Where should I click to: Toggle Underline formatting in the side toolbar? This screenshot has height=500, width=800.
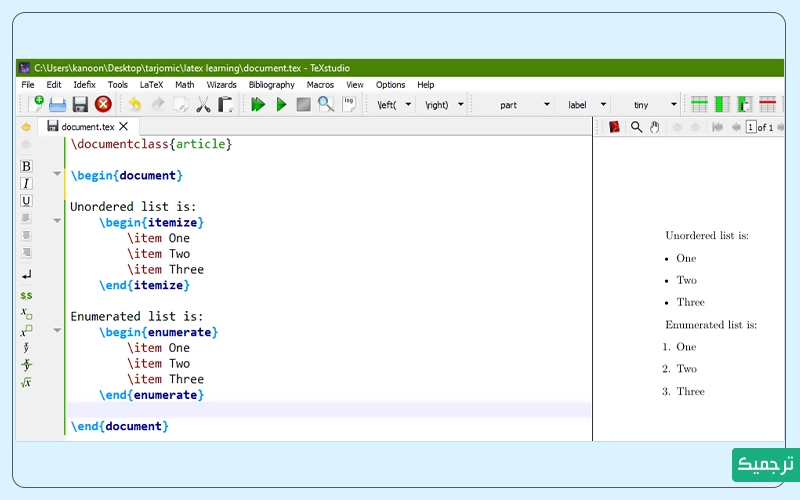pos(26,201)
